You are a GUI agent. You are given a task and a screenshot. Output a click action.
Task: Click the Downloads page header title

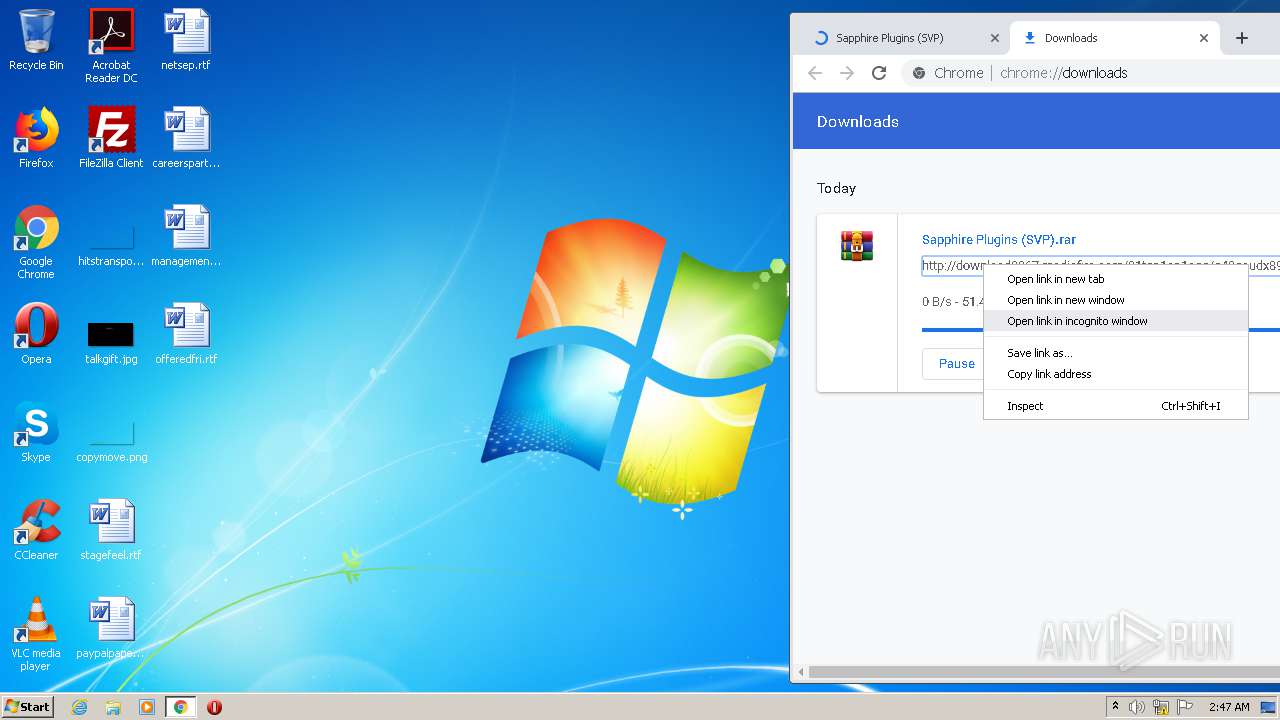[x=858, y=122]
